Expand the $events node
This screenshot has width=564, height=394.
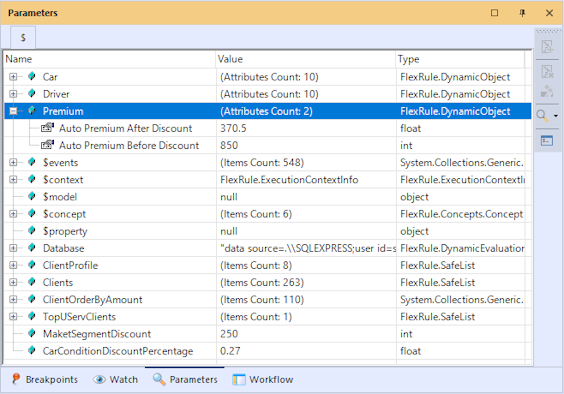click(13, 162)
